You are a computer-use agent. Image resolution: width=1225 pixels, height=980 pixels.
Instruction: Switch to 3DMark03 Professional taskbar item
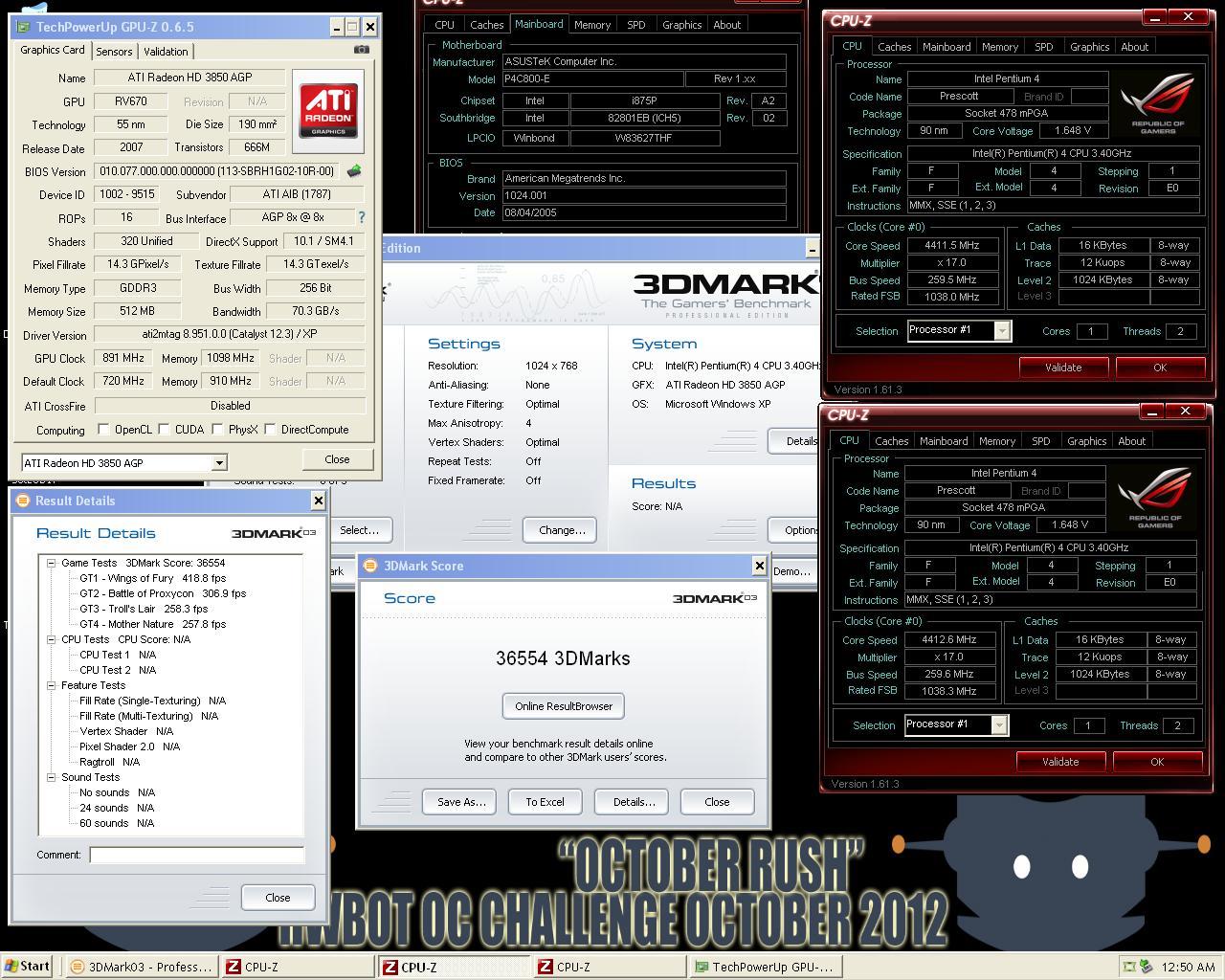pos(142,967)
